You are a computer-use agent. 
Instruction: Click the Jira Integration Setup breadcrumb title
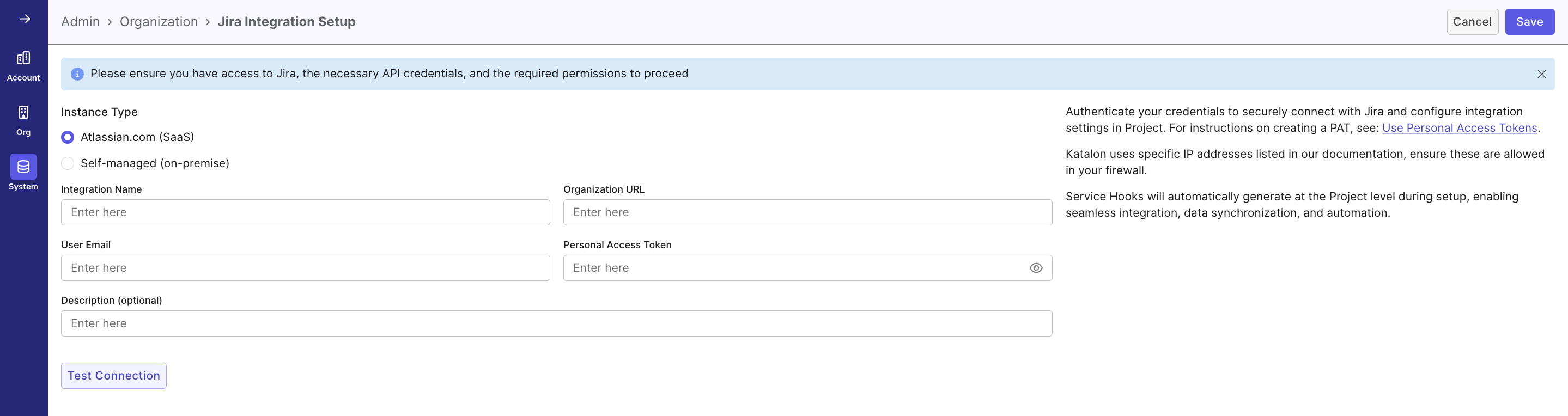(x=287, y=22)
